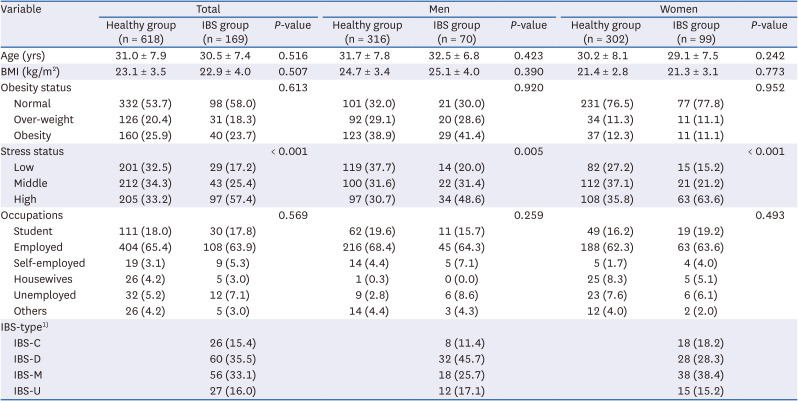Image resolution: width=798 pixels, height=401 pixels.
Task: Click the 'Healthy group (n = 302)' header
Action: 602,31
